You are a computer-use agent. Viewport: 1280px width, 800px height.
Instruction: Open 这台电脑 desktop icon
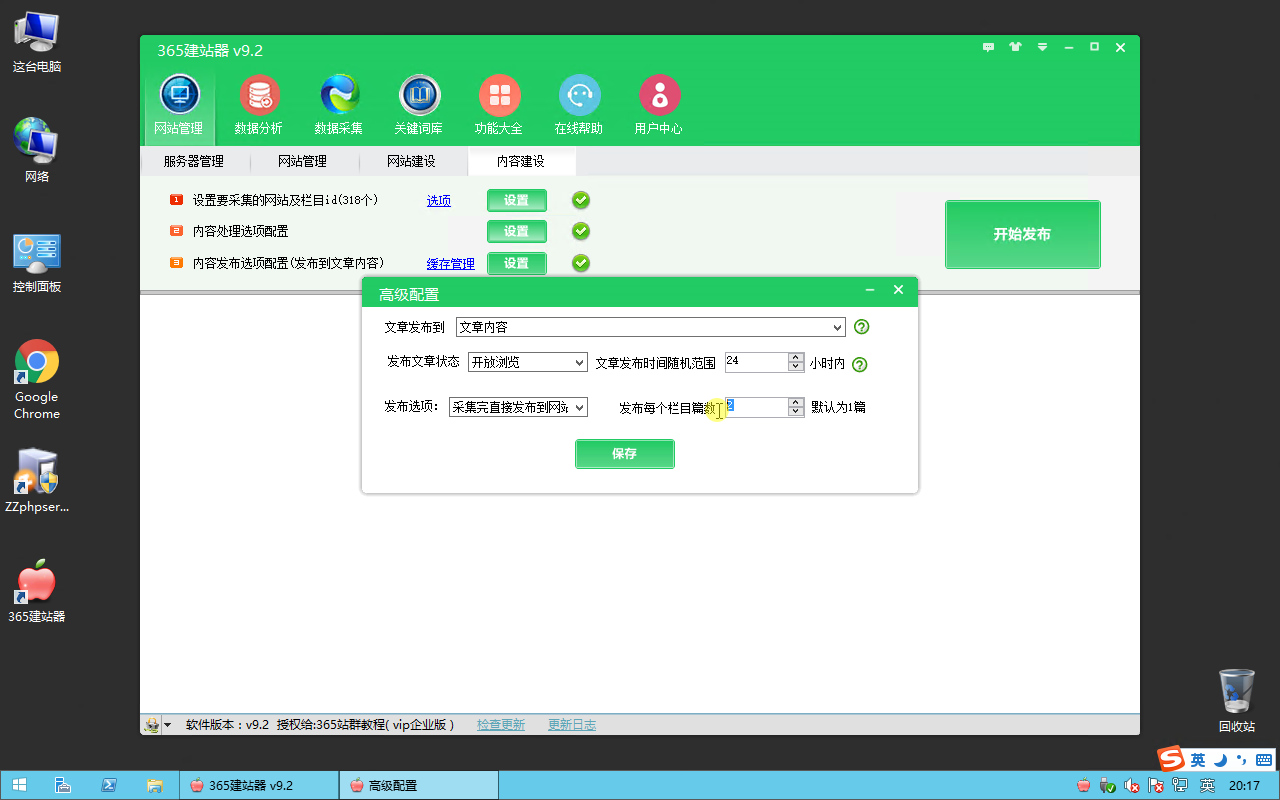point(37,42)
